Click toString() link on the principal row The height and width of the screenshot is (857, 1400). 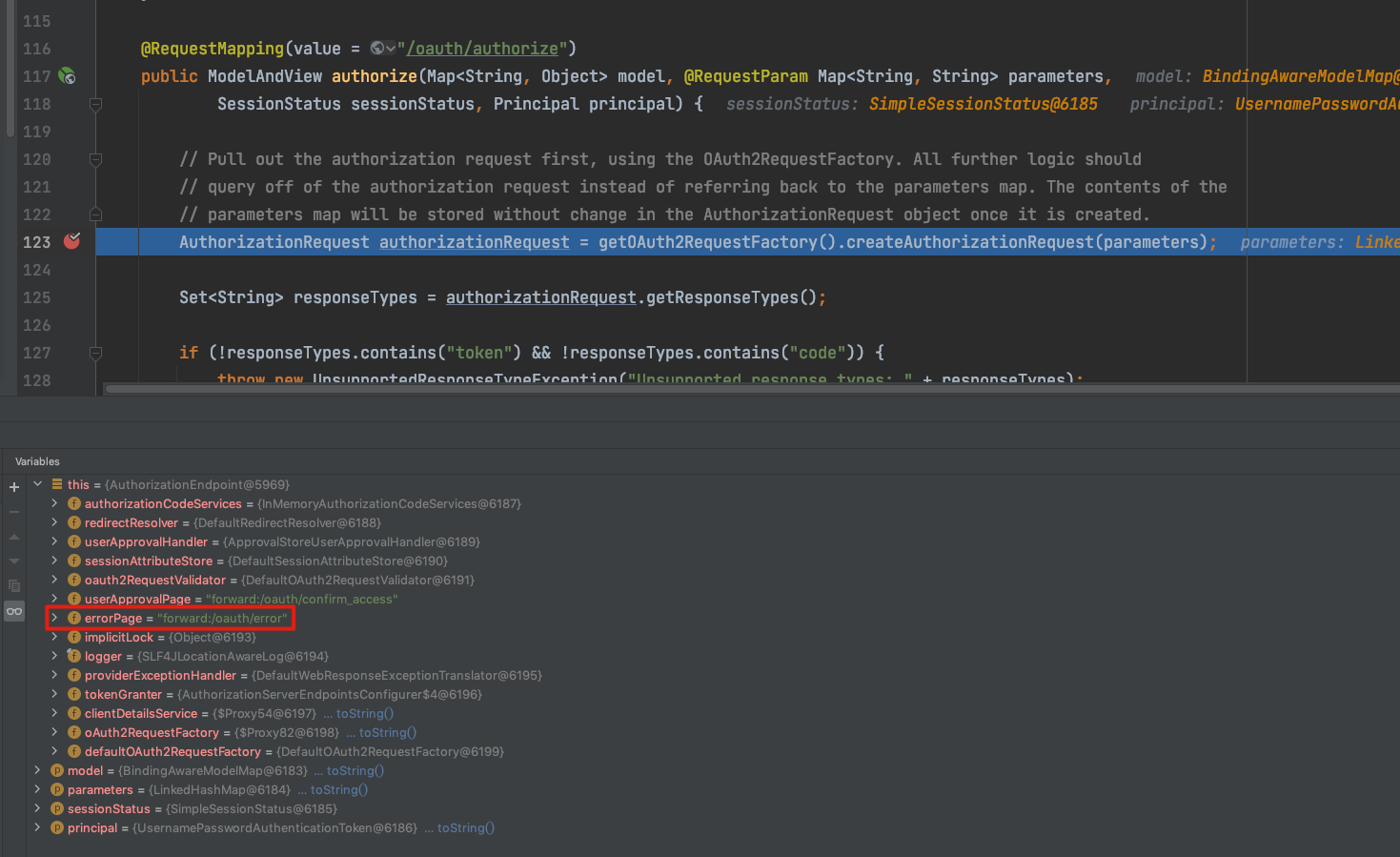click(x=466, y=827)
